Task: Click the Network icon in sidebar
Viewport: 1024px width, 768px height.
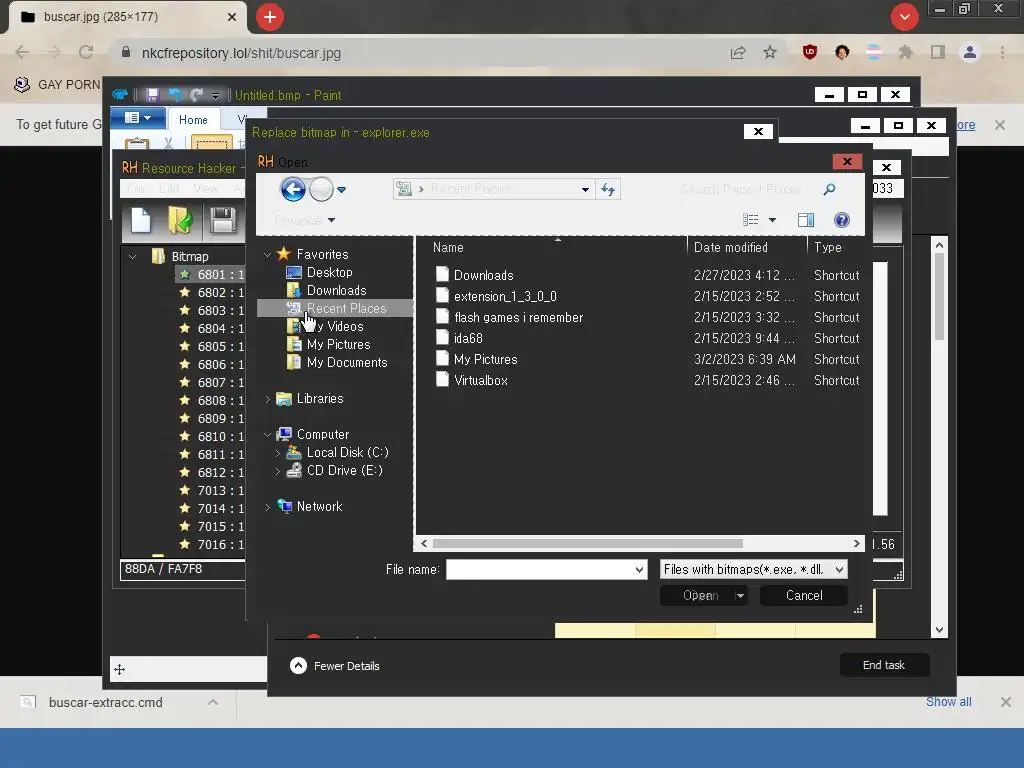Action: point(285,506)
